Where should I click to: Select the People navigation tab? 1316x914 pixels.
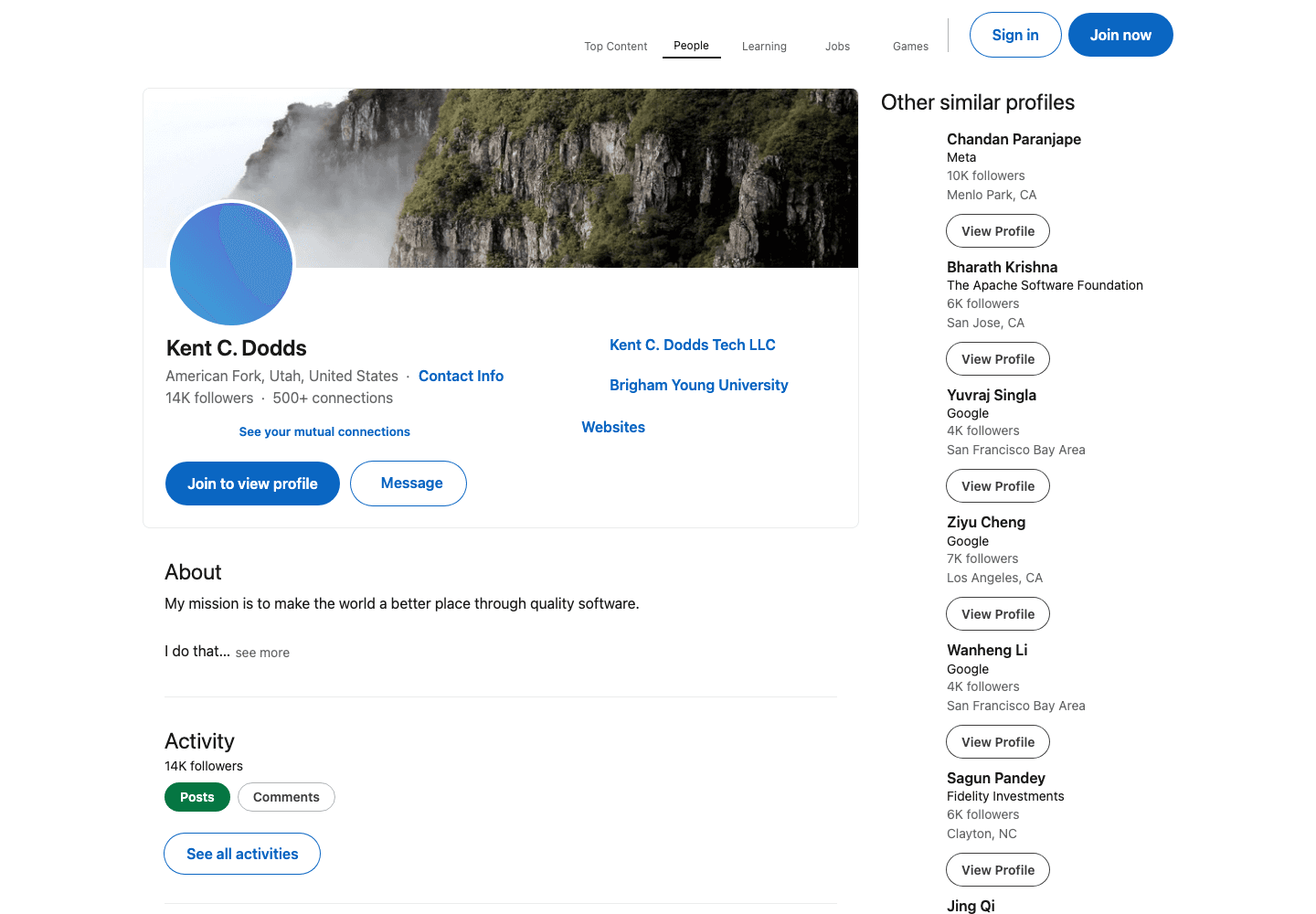(691, 46)
